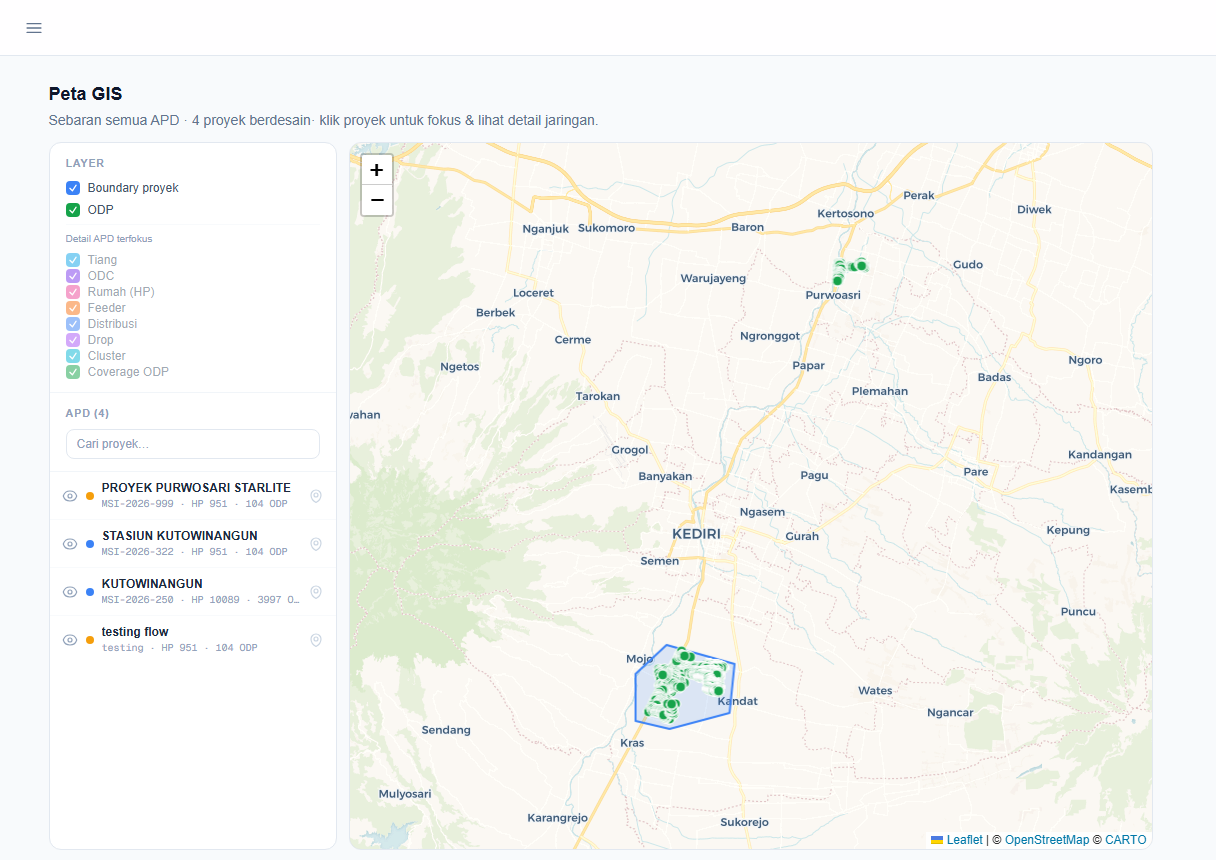Click the KEDIRI city label on map
1216x860 pixels.
tap(696, 534)
